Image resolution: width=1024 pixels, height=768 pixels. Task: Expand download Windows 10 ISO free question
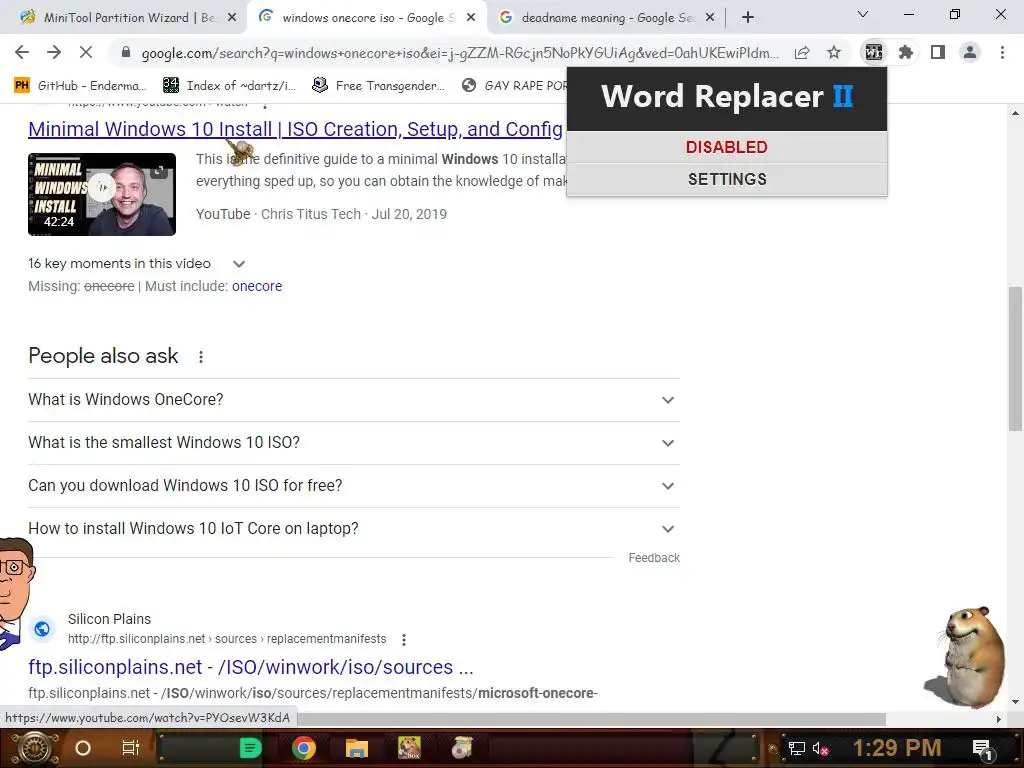[354, 486]
